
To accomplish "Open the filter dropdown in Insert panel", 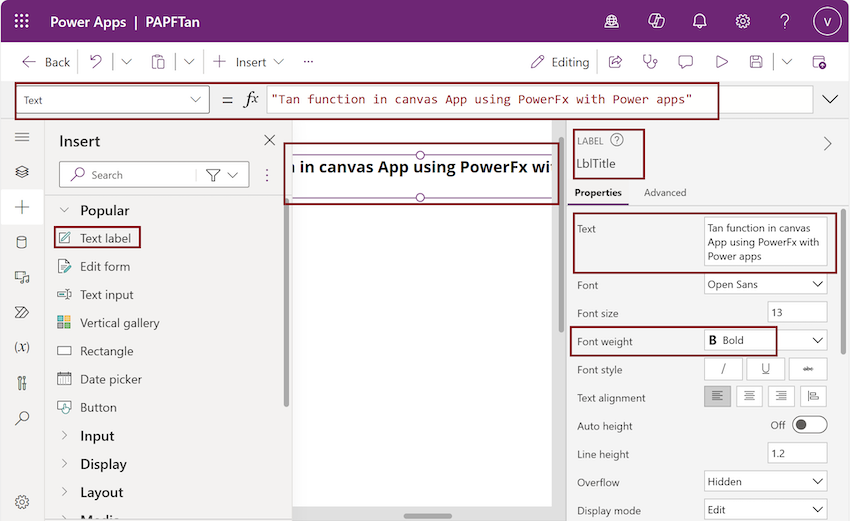I will coord(222,175).
